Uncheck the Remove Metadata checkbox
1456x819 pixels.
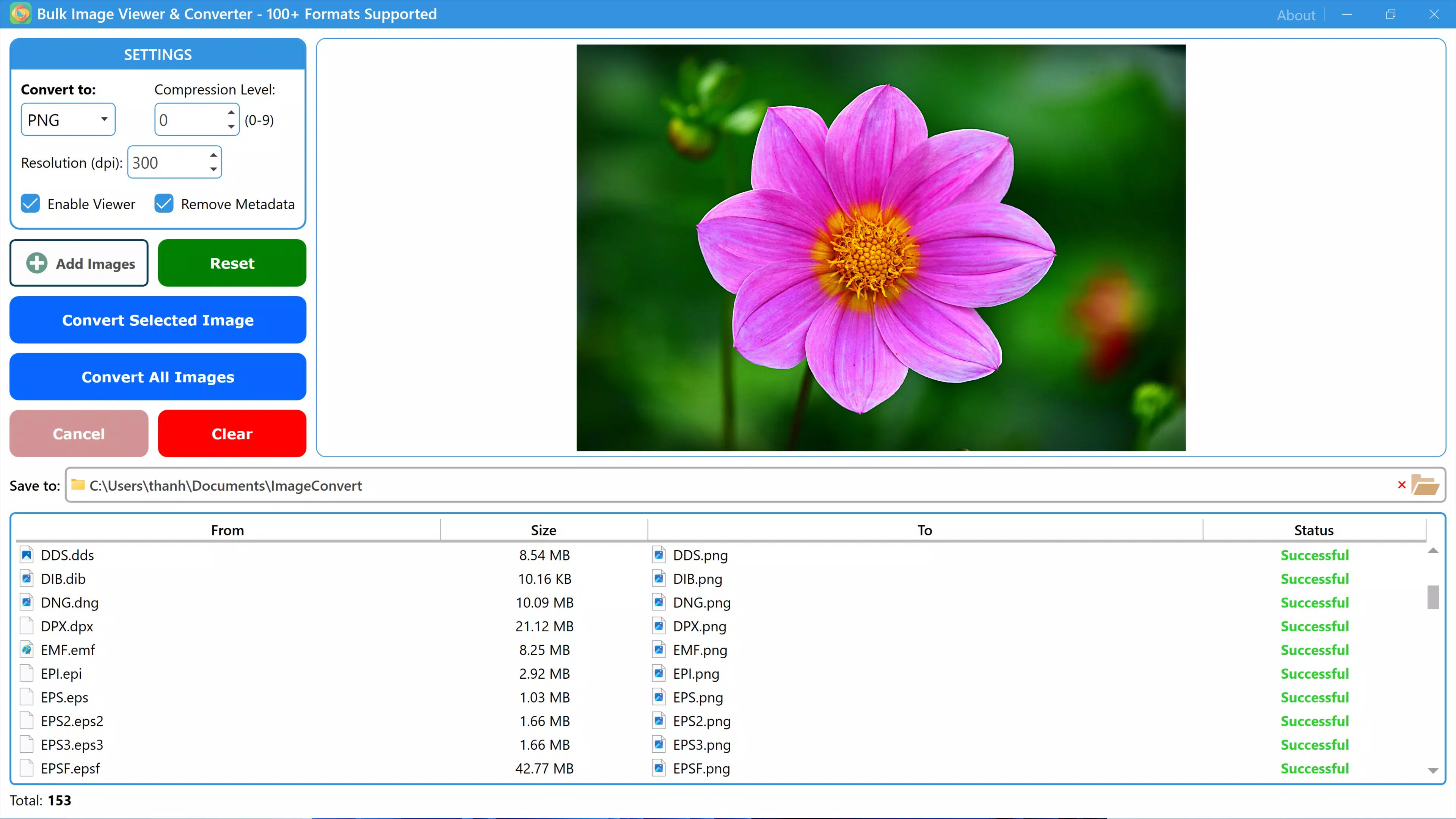click(164, 204)
